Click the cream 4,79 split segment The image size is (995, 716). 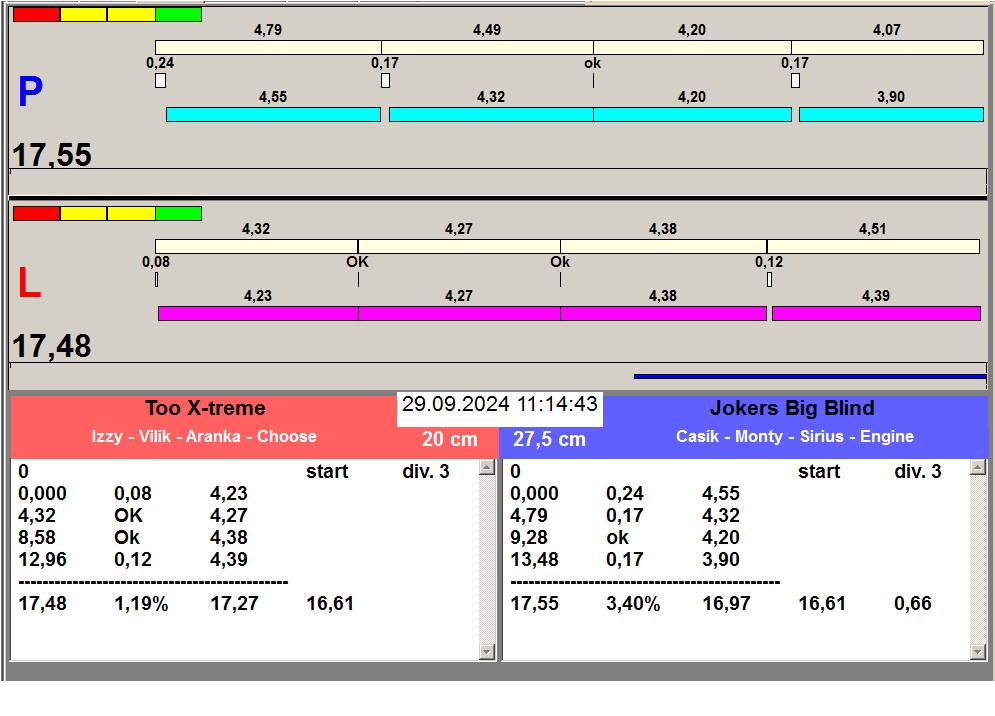coord(268,48)
